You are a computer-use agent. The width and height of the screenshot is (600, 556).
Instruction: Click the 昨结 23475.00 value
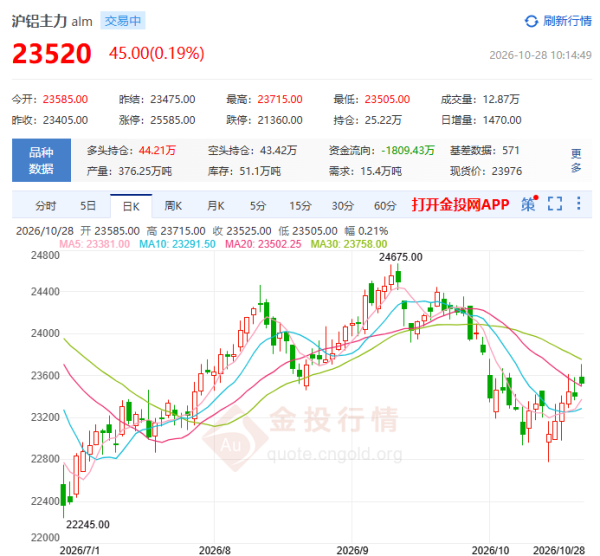[x=173, y=99]
